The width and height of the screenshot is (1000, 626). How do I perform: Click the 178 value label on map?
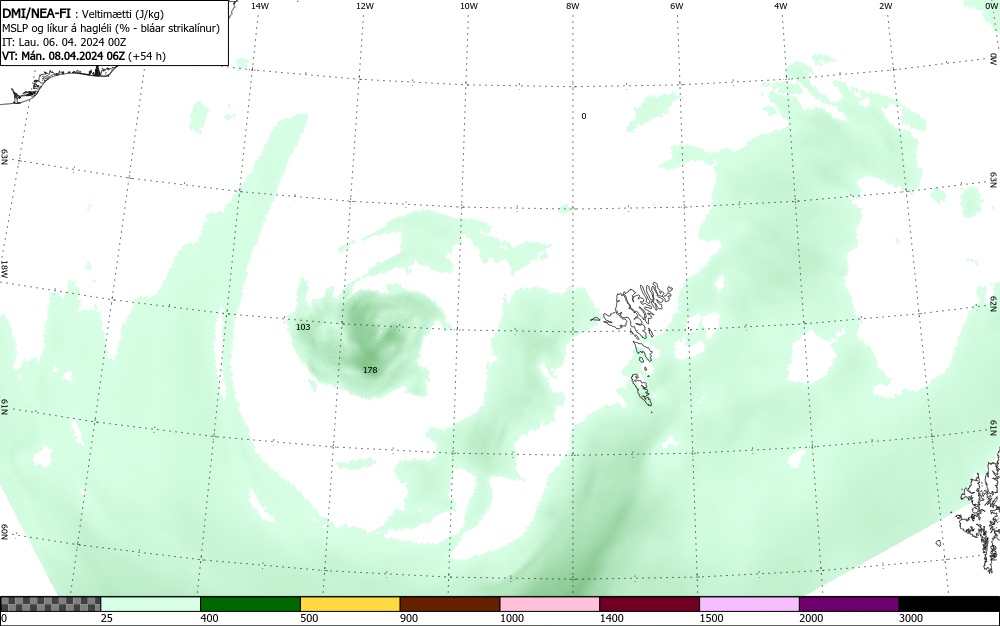pos(370,370)
